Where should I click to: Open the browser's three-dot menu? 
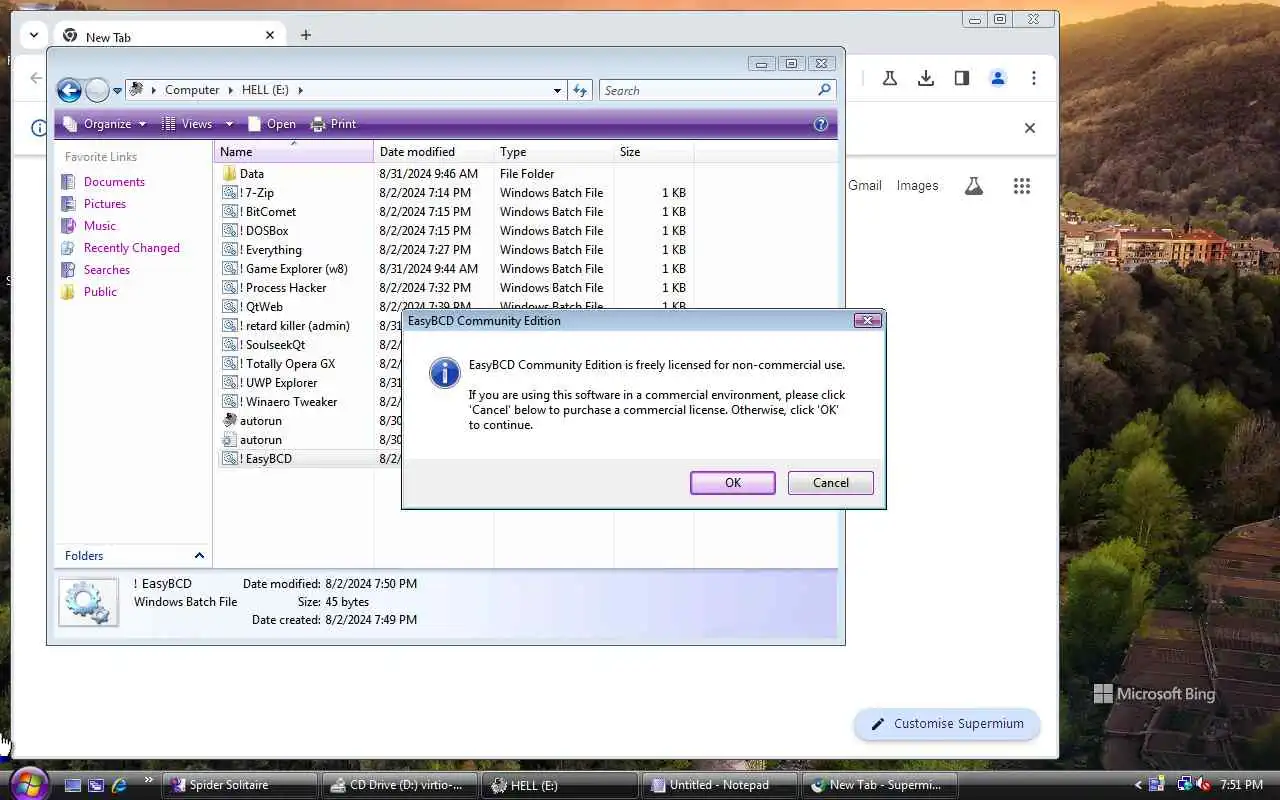coord(1034,78)
